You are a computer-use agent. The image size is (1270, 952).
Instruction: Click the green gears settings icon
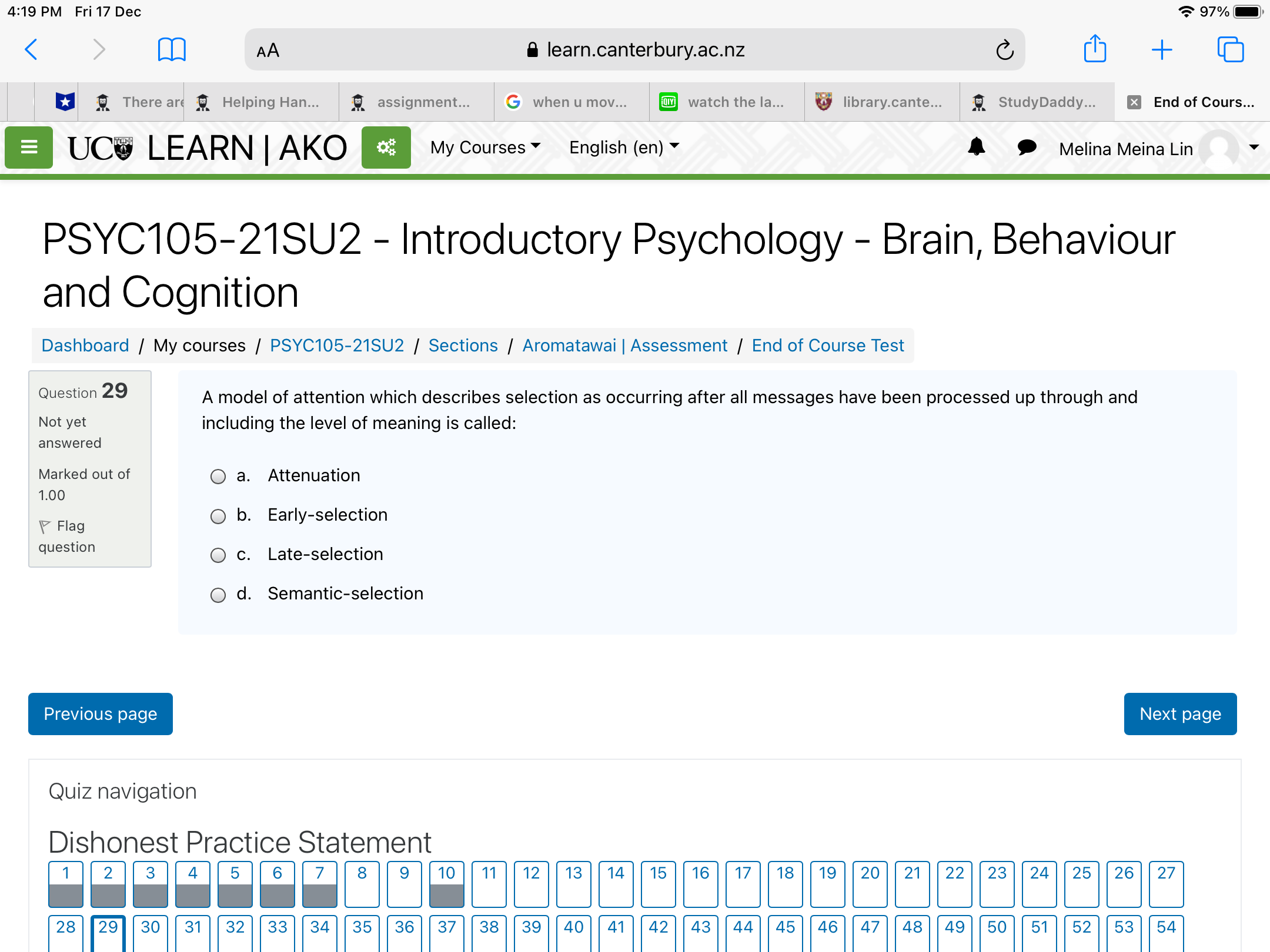pyautogui.click(x=386, y=147)
